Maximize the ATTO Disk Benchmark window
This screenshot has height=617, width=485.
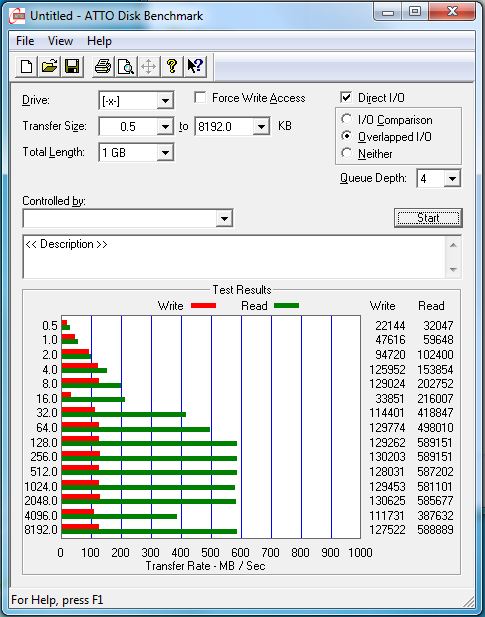click(415, 12)
